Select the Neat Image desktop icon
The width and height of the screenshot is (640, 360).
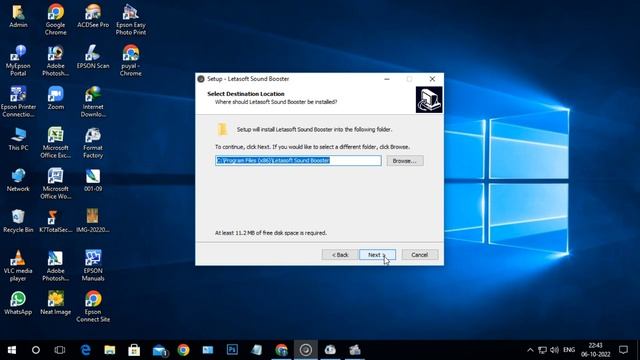pos(56,303)
